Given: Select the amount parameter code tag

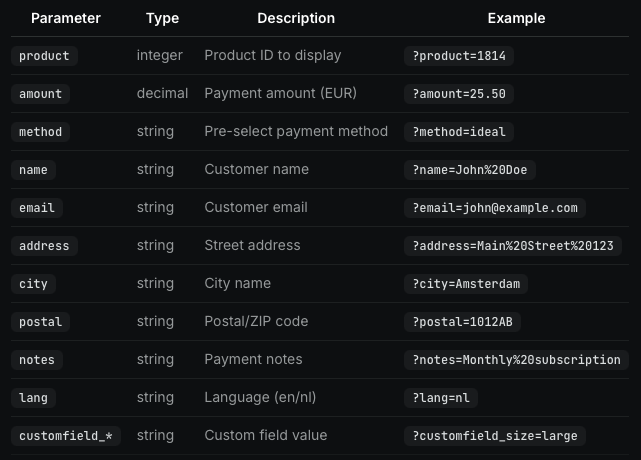Looking at the screenshot, I should (41, 94).
